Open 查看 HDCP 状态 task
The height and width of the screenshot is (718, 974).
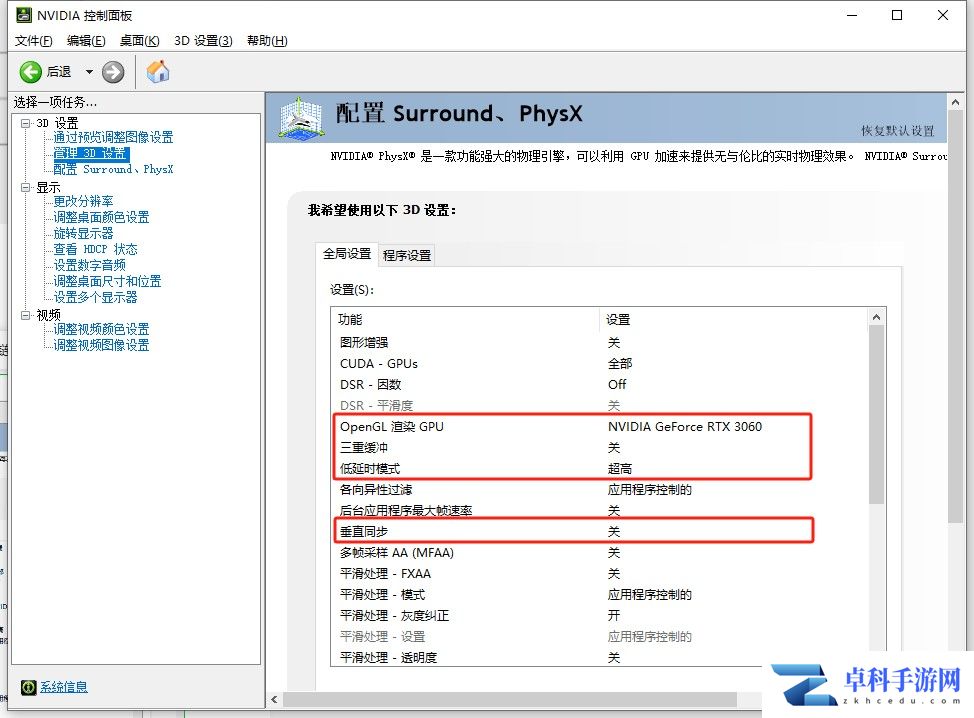tap(95, 249)
